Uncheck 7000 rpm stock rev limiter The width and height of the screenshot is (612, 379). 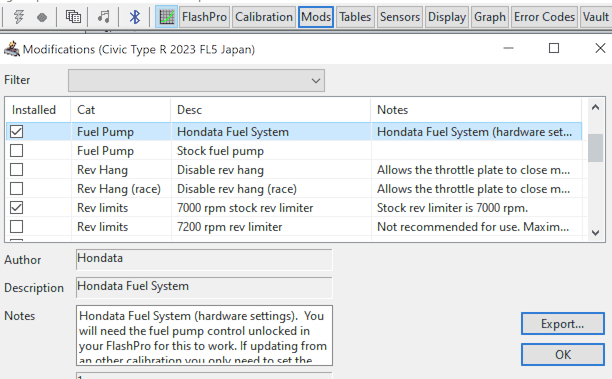point(16,208)
